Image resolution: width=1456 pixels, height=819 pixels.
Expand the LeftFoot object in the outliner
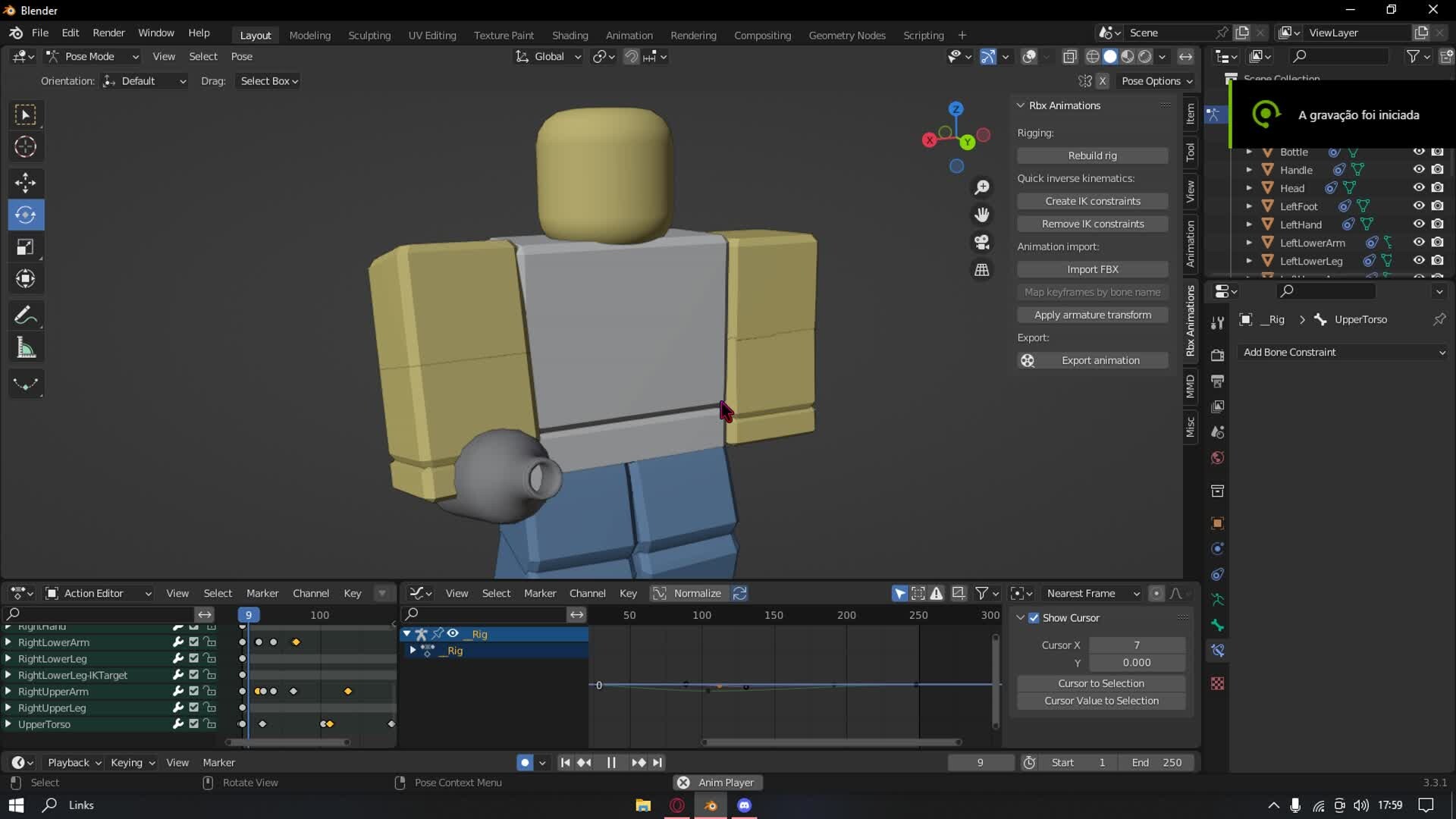1248,206
